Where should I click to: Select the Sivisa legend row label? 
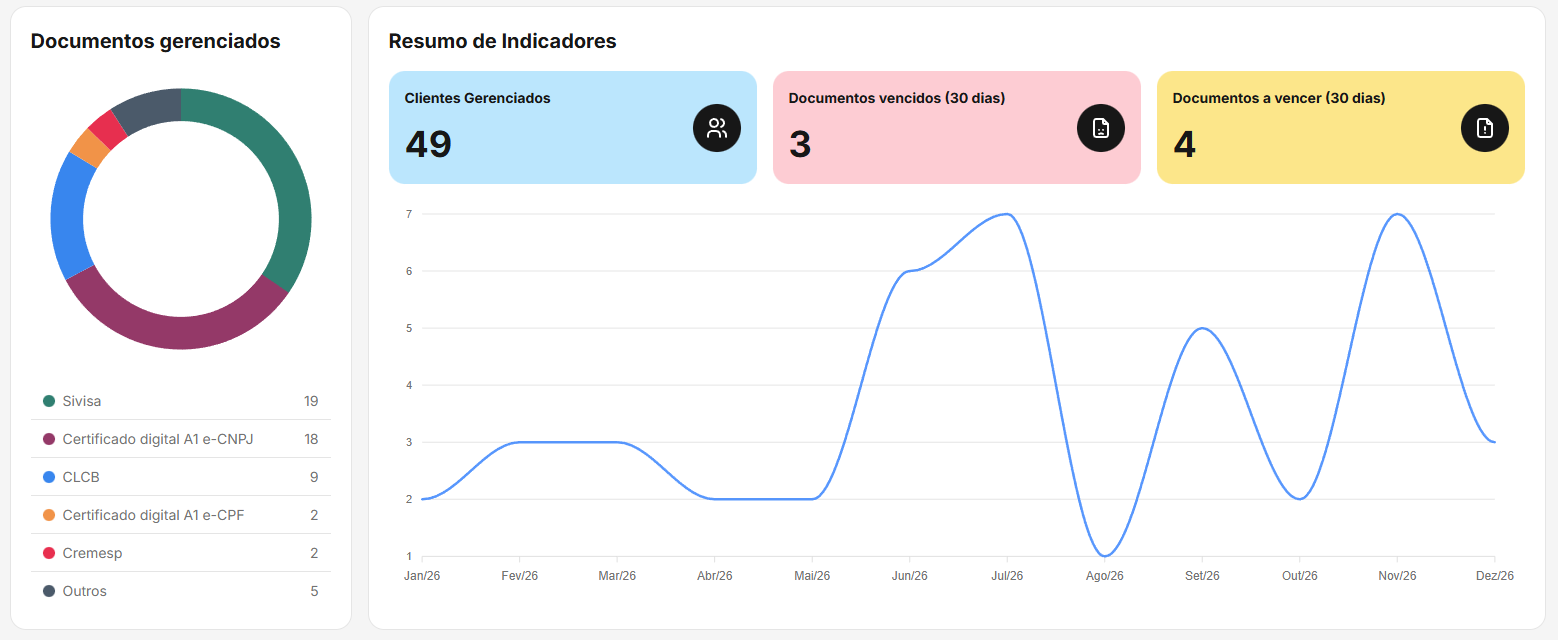point(82,401)
